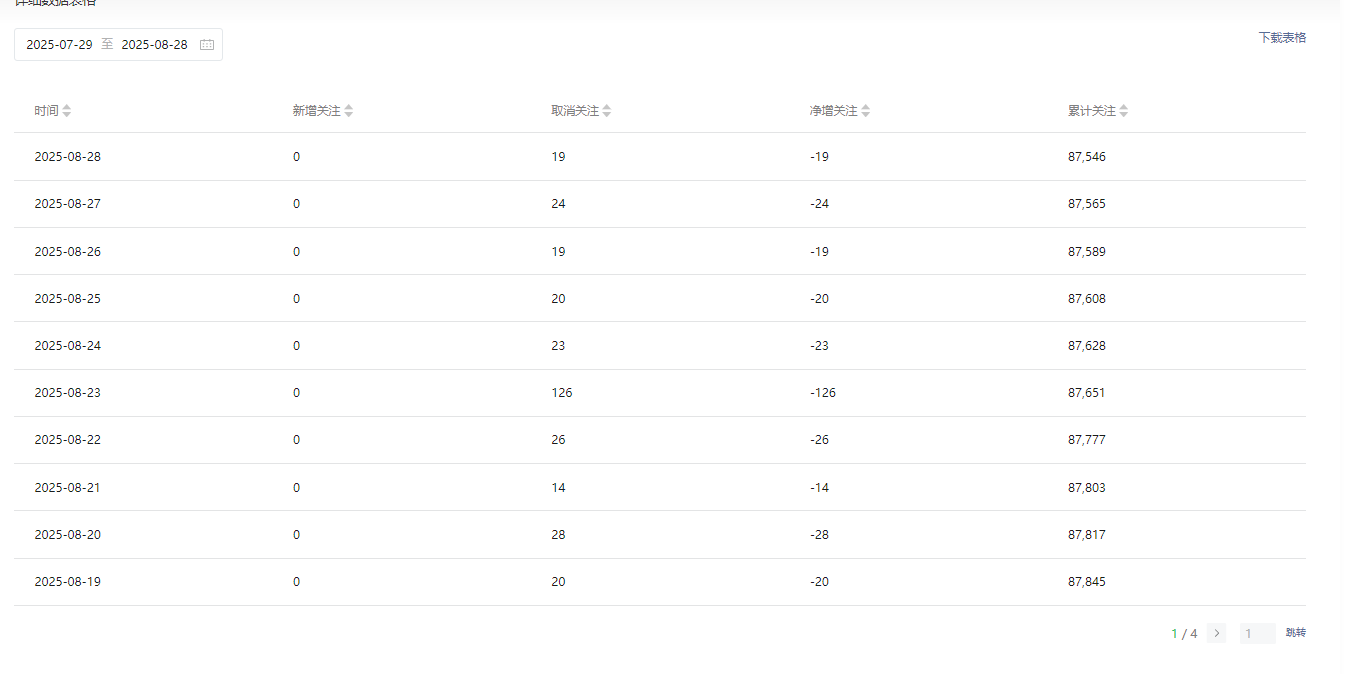Click cumulative value 87,845 in last row
Viewport: 1364px width, 674px height.
pos(1087,582)
